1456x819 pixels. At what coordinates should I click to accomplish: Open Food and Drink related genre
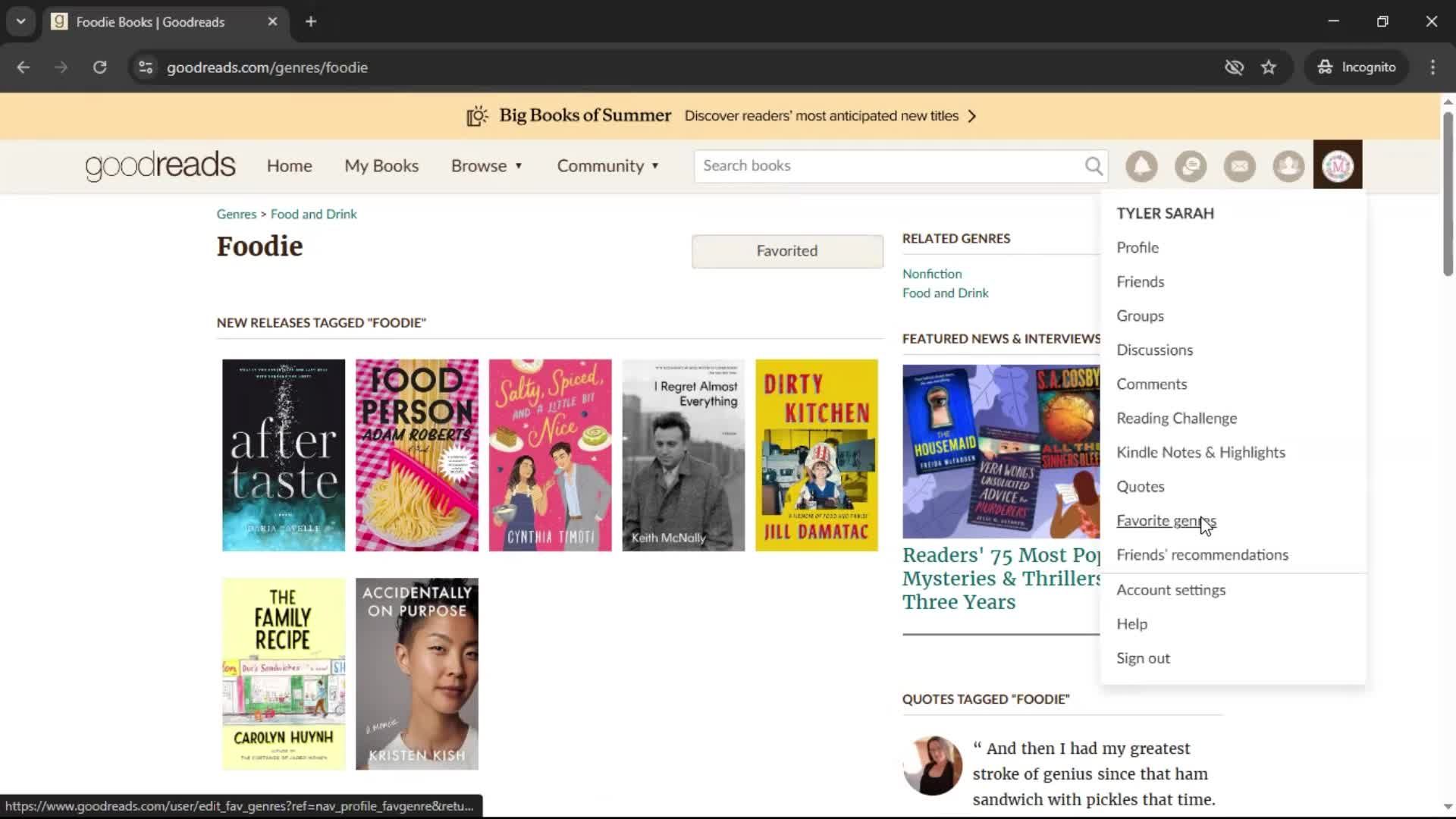(945, 293)
